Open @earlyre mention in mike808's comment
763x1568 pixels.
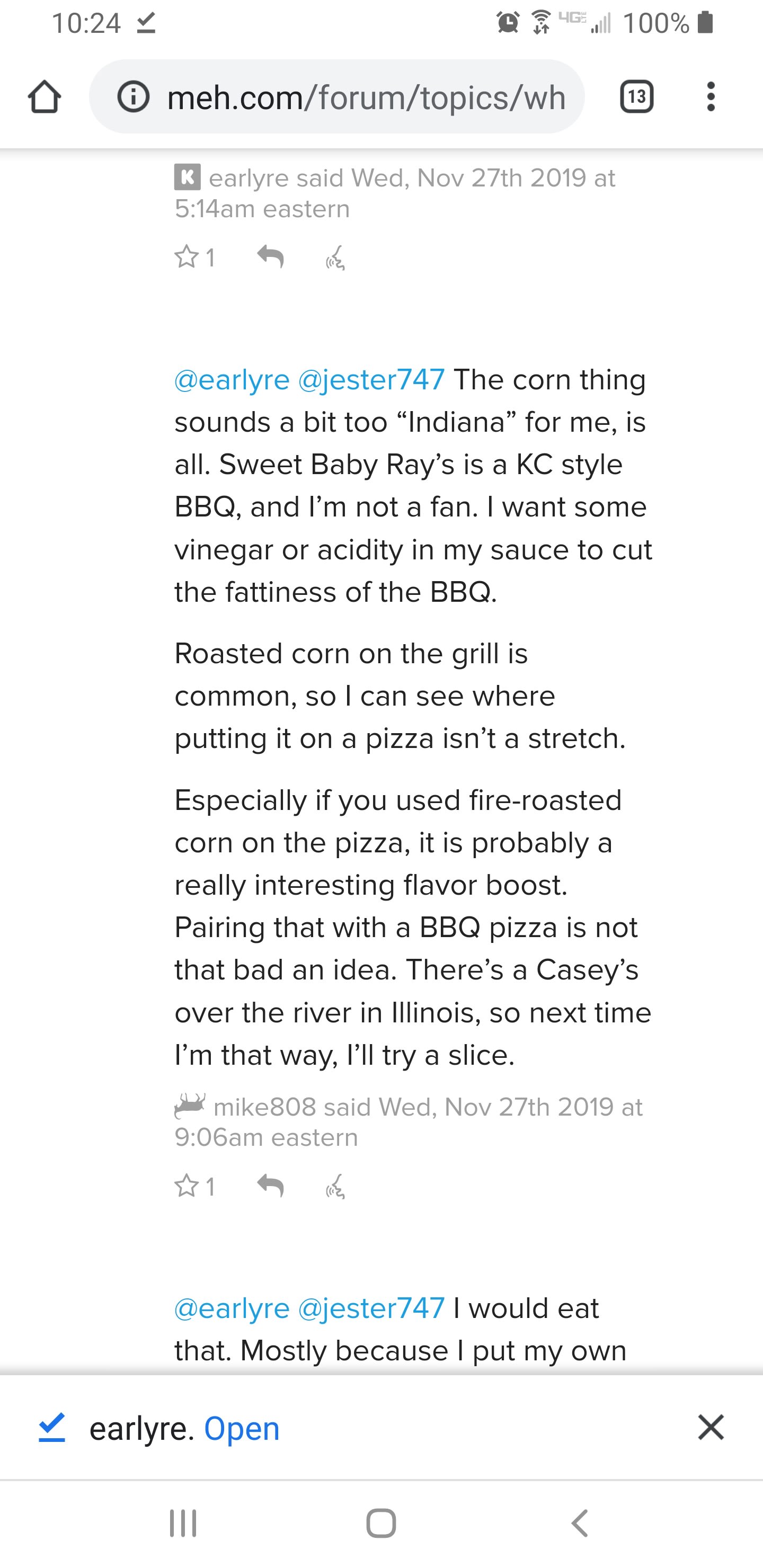click(x=232, y=380)
